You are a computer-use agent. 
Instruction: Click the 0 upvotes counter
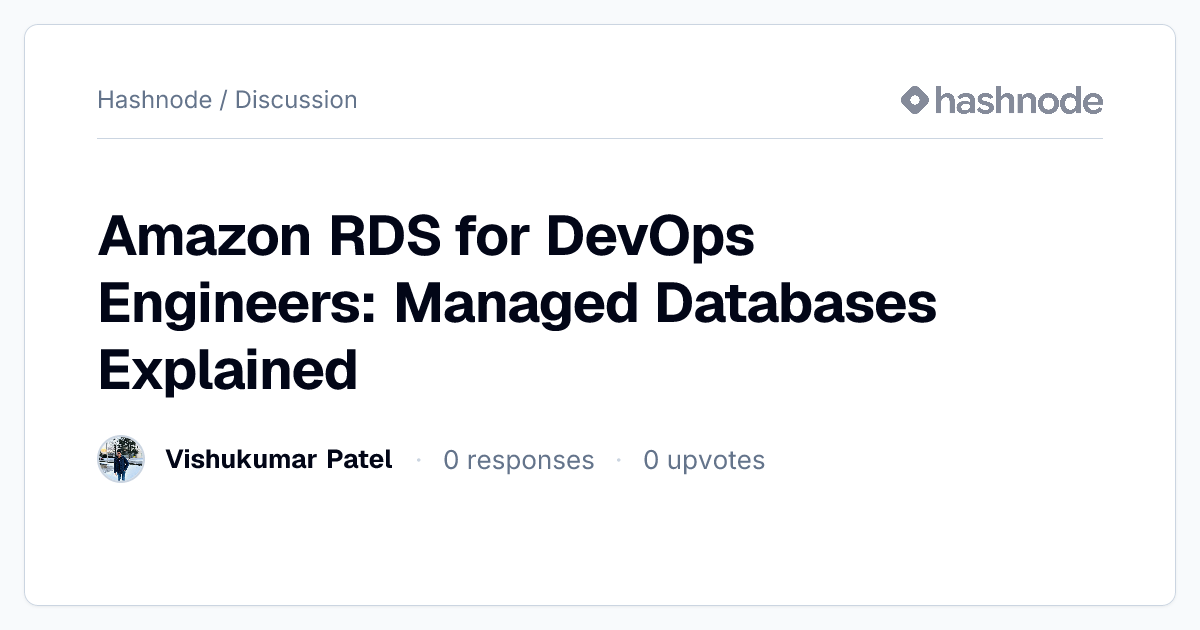704,460
